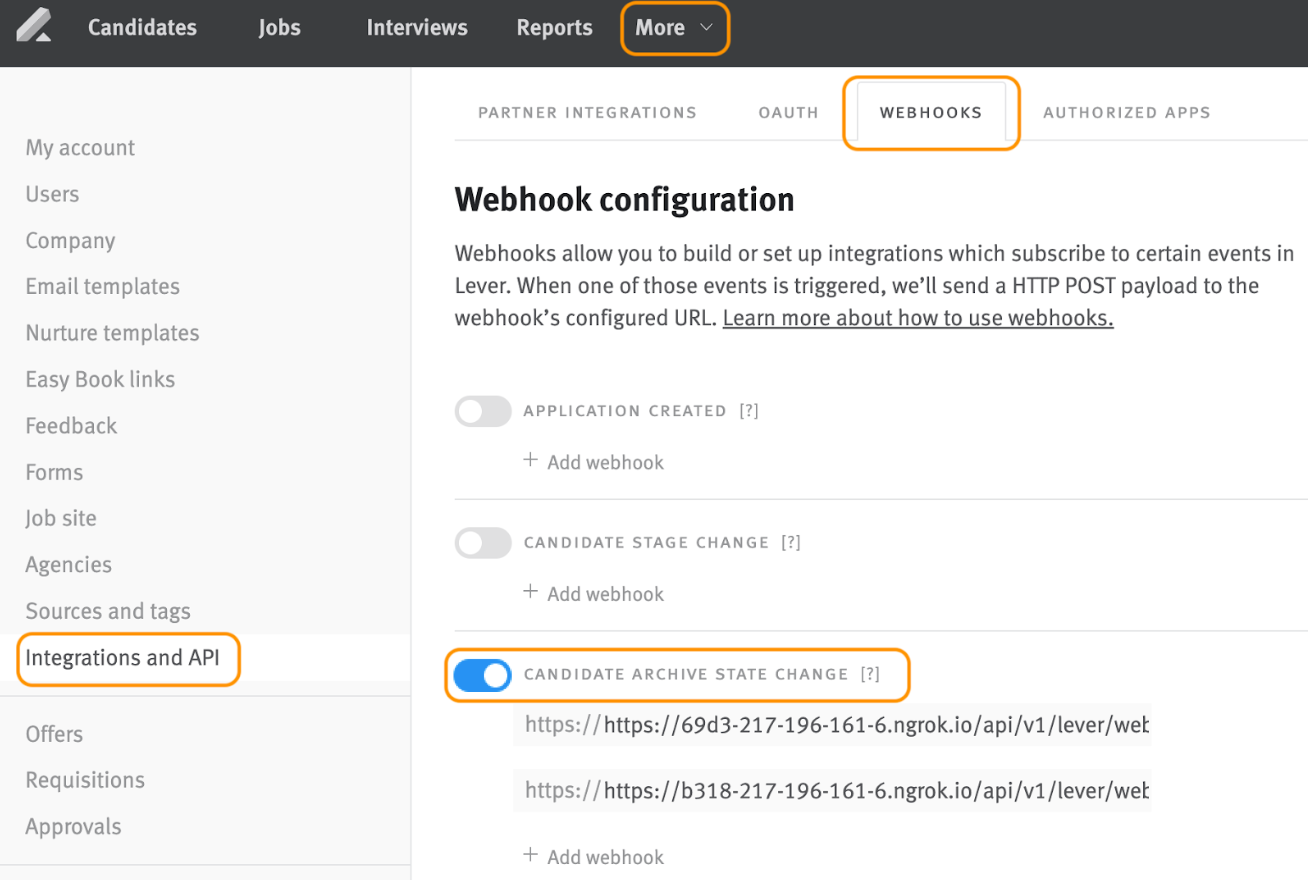
Task: Open the Reports page
Action: tap(554, 28)
